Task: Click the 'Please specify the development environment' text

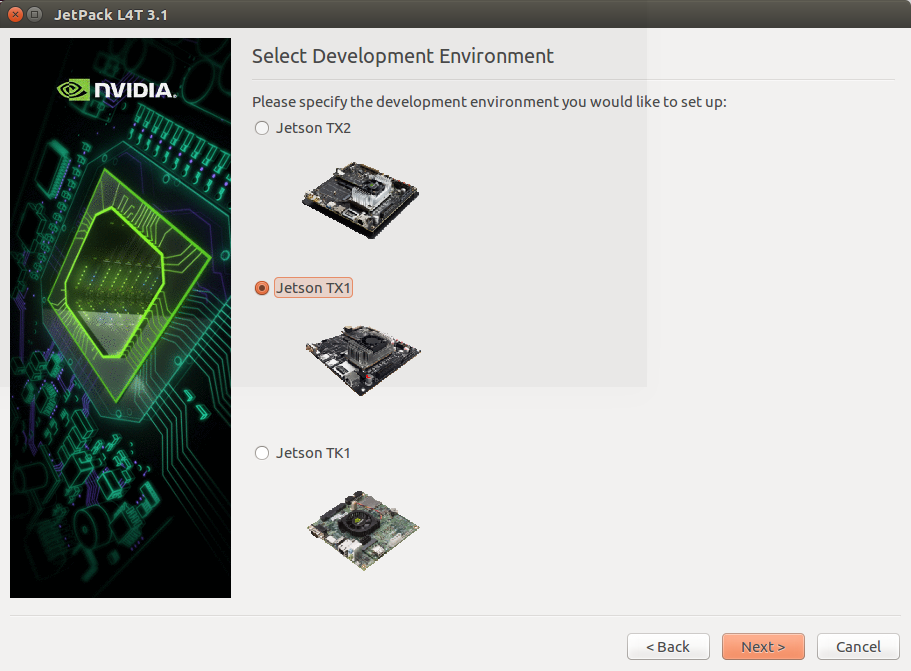Action: pyautogui.click(x=489, y=102)
